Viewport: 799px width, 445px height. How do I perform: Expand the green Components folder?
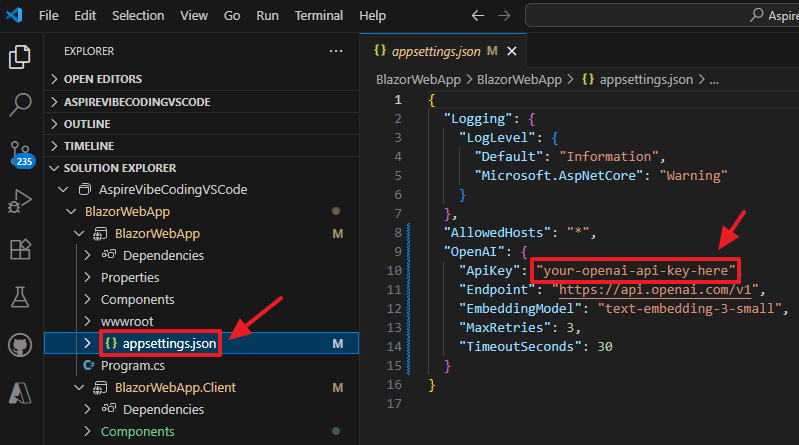[x=87, y=431]
